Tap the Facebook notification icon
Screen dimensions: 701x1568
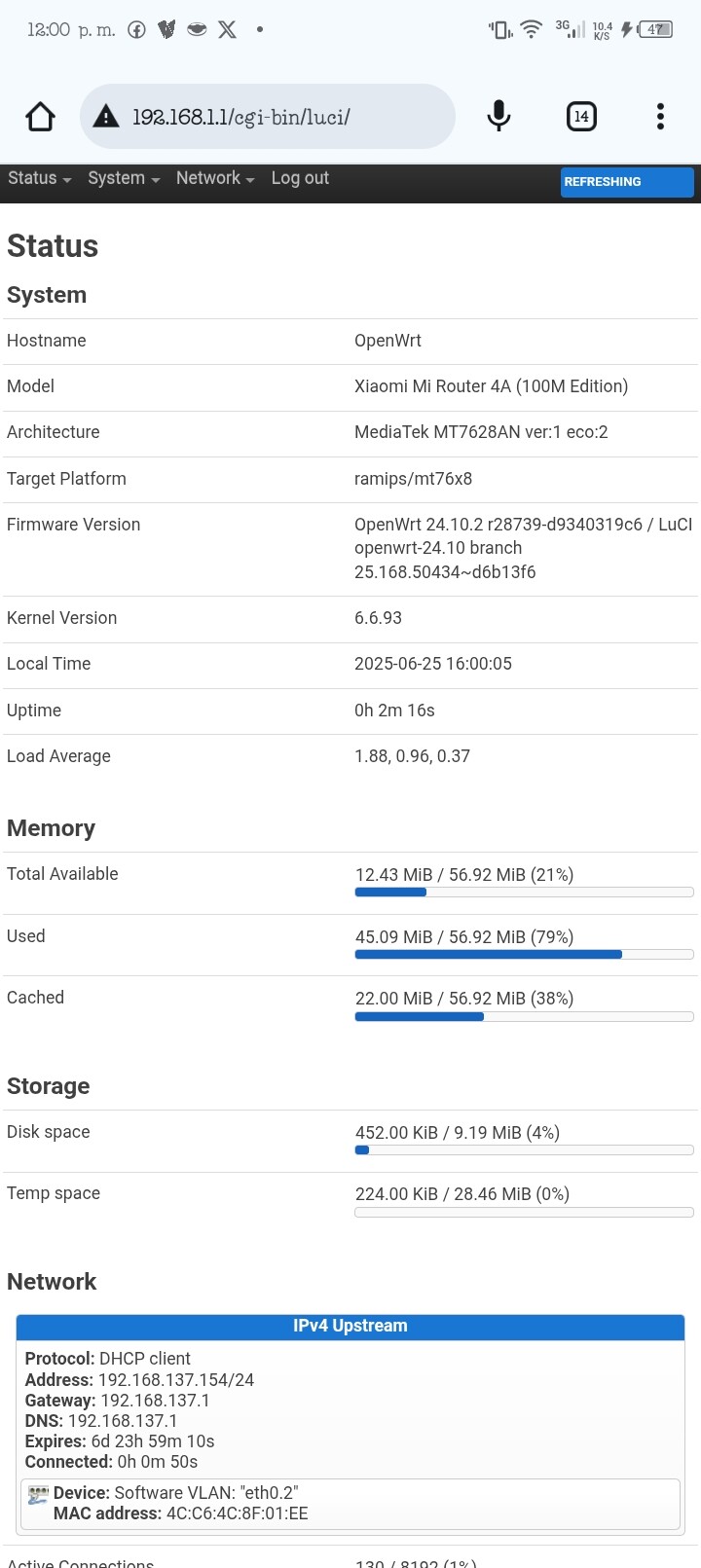[x=137, y=29]
